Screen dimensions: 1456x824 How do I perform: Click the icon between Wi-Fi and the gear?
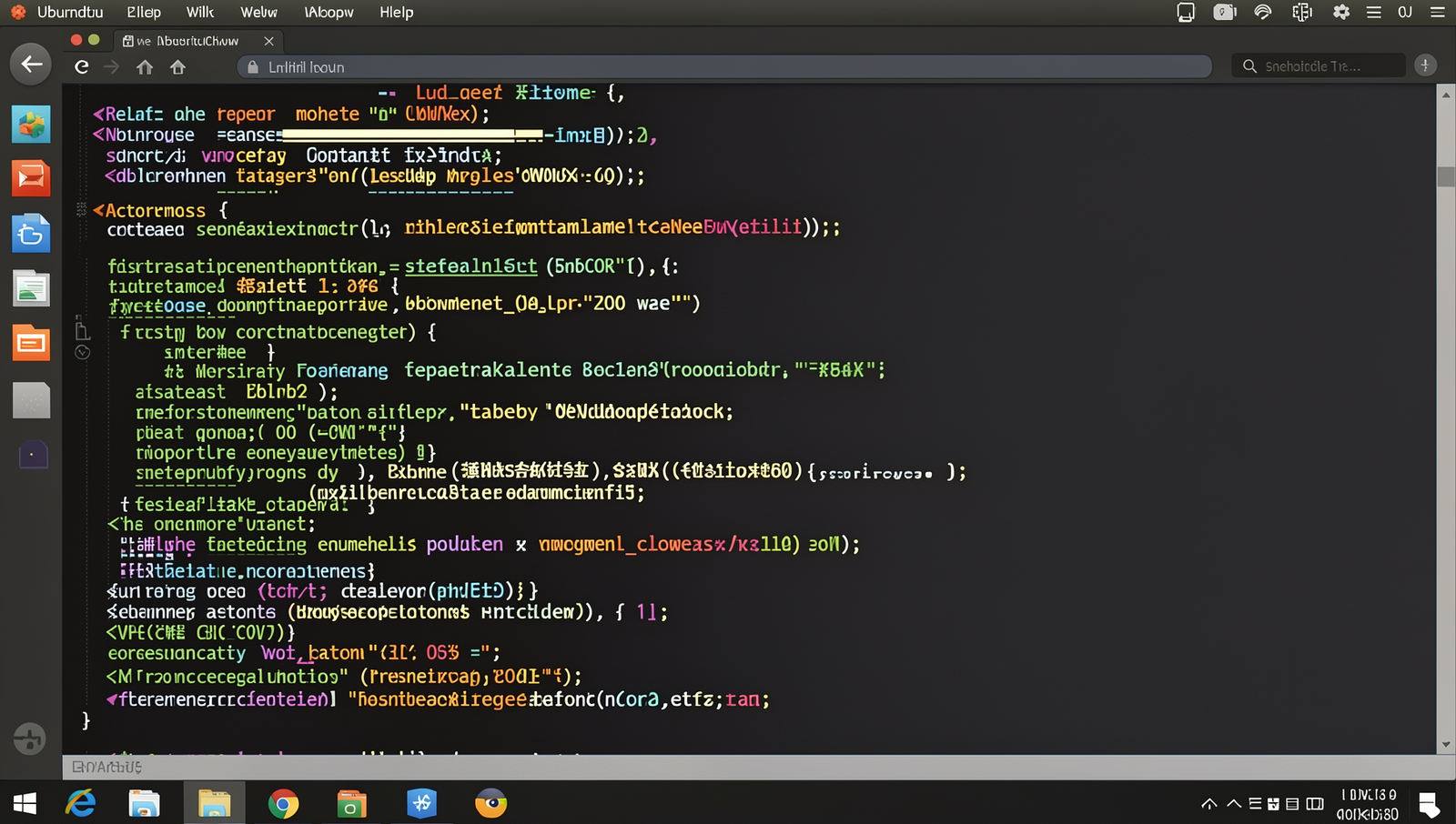click(x=1302, y=12)
